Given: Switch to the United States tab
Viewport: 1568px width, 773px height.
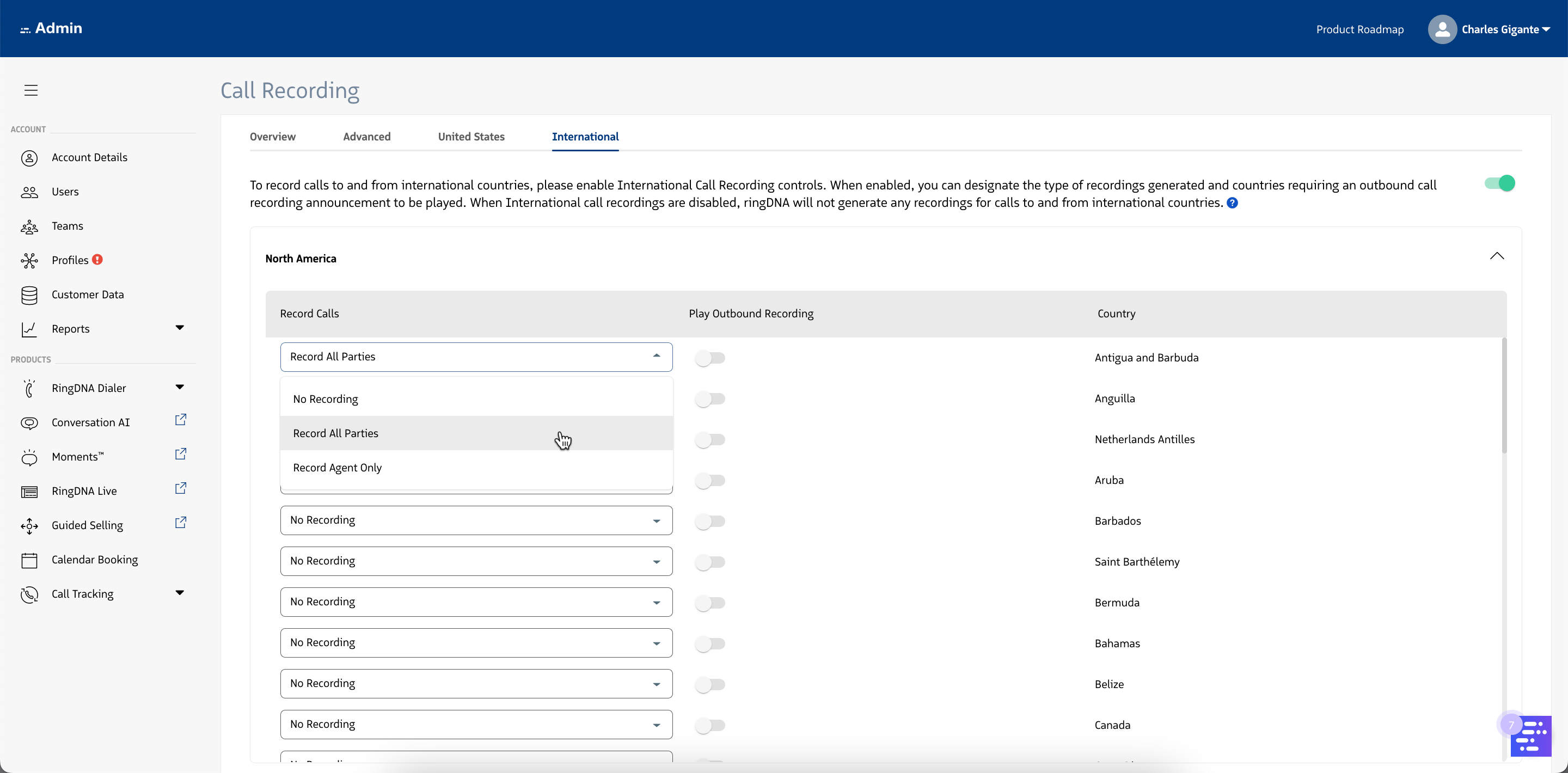Looking at the screenshot, I should (471, 137).
